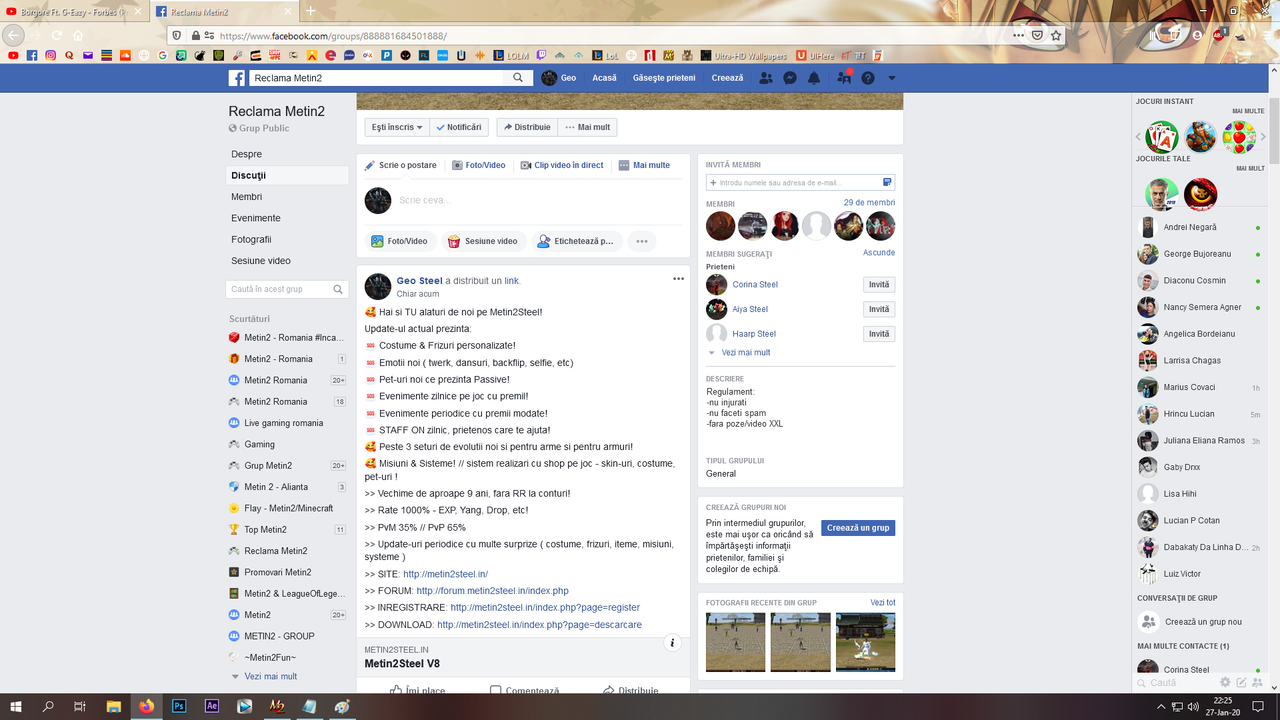Open the account dropdown arrow in the blue bar
The height and width of the screenshot is (720, 1280).
[892, 78]
